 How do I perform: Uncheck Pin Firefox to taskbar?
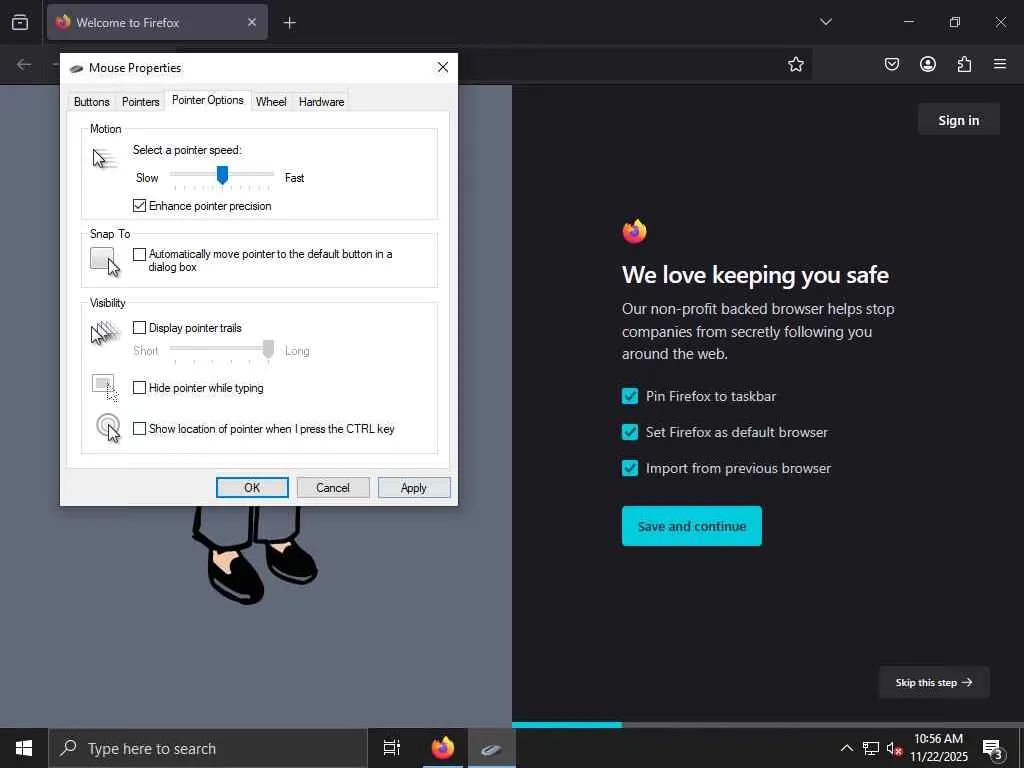point(630,396)
